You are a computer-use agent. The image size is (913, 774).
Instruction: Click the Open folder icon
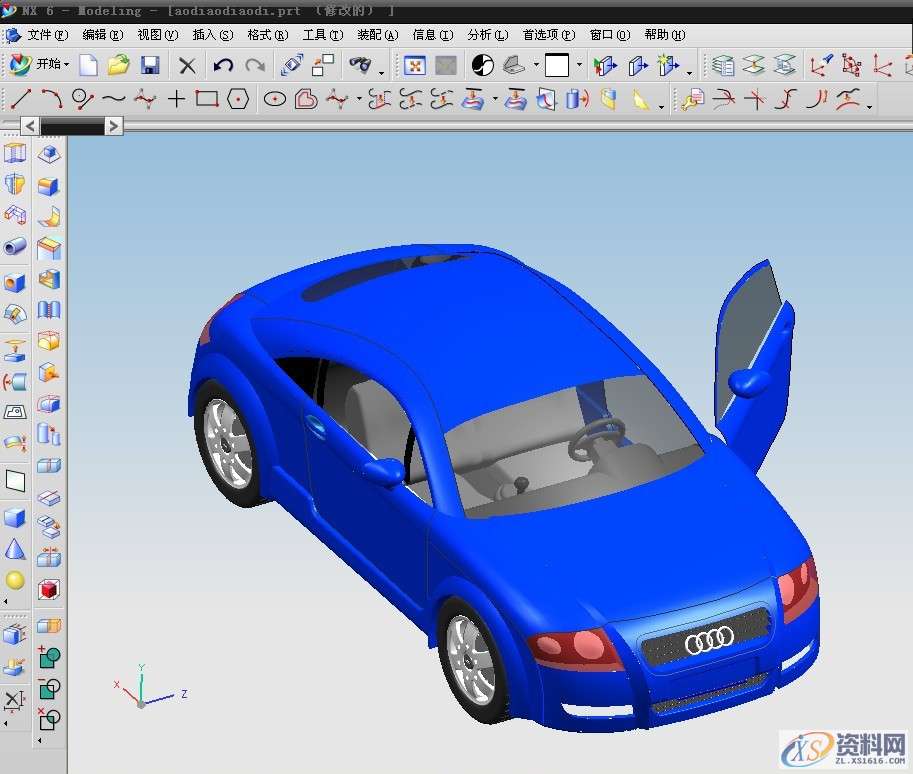pyautogui.click(x=119, y=66)
